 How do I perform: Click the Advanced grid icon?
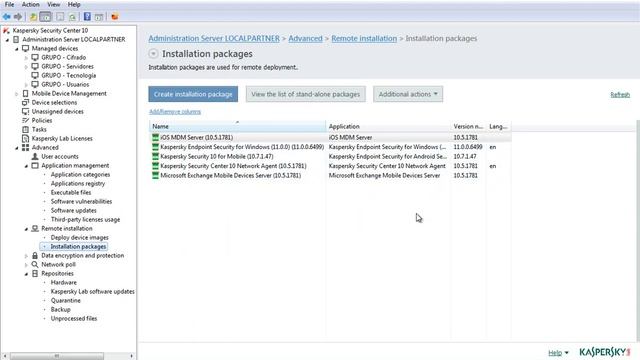click(x=25, y=147)
